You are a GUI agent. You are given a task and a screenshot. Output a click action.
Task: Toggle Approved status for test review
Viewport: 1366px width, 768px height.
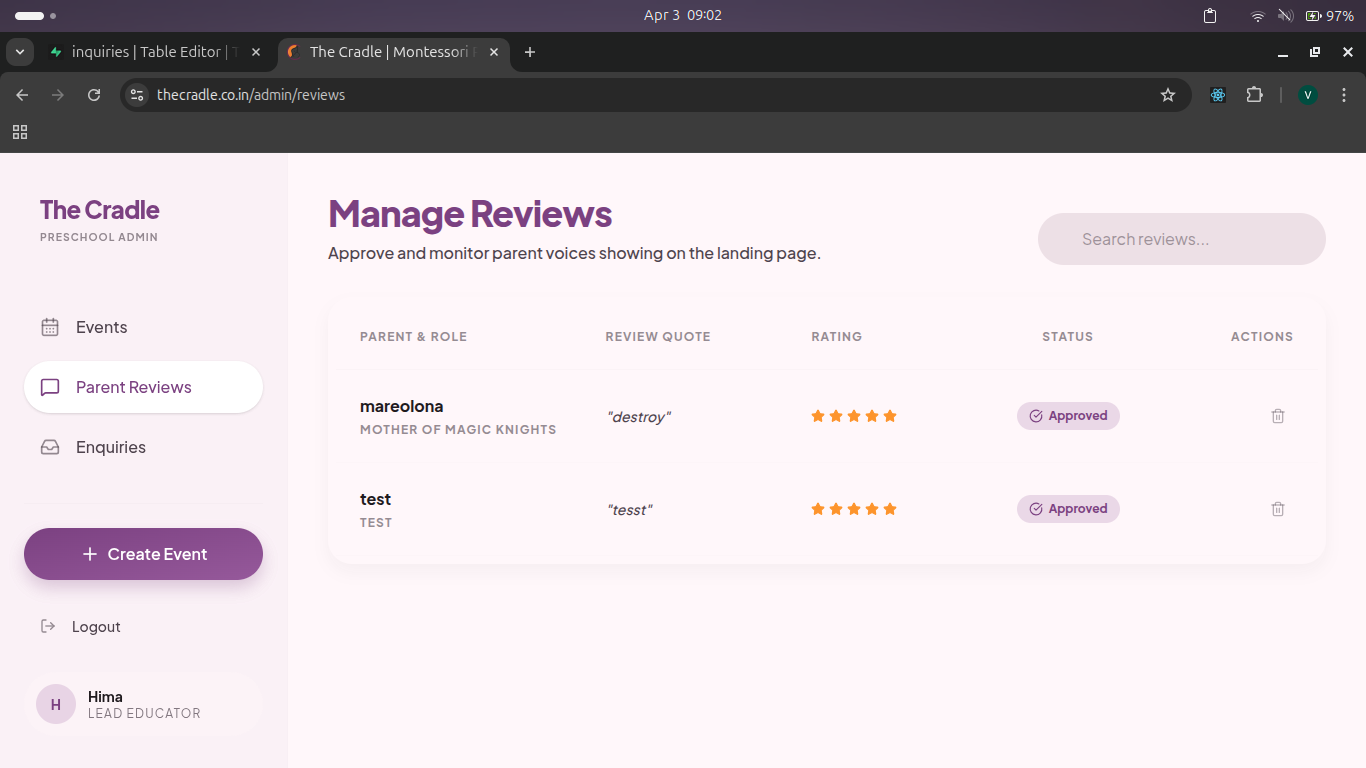point(1068,509)
